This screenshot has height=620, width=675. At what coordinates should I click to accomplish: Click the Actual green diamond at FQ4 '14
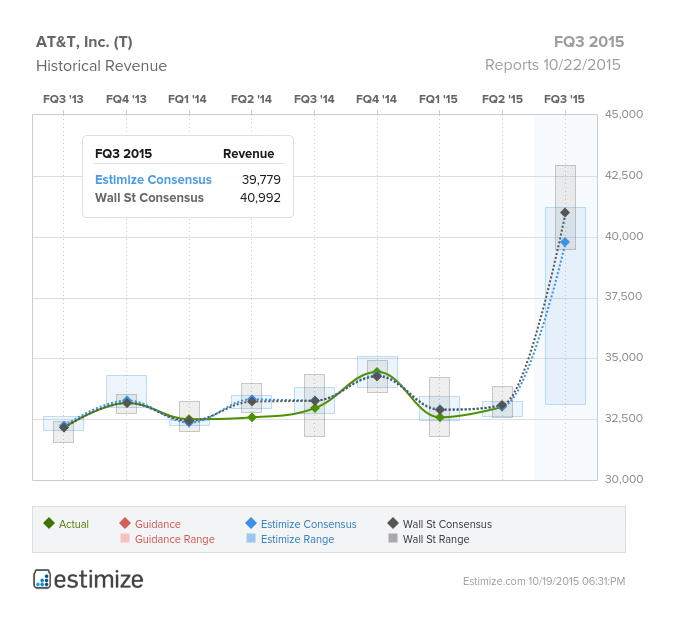(x=377, y=372)
